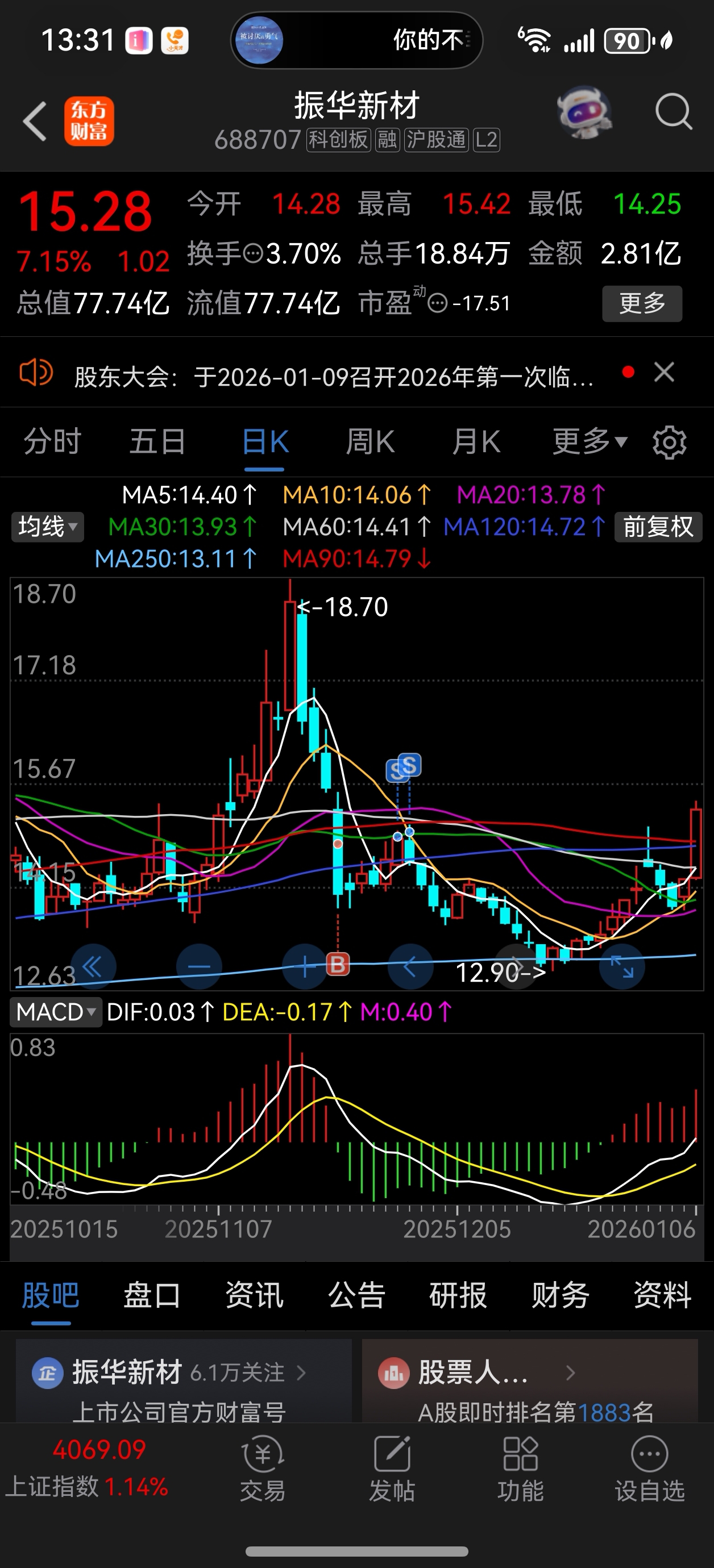This screenshot has height=1568, width=714.
Task: Tap the MA250:13.11 value
Action: tap(176, 559)
